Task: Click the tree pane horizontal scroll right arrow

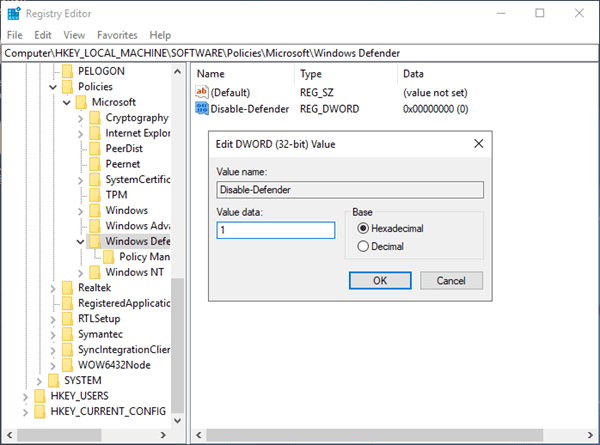Action: [163, 435]
